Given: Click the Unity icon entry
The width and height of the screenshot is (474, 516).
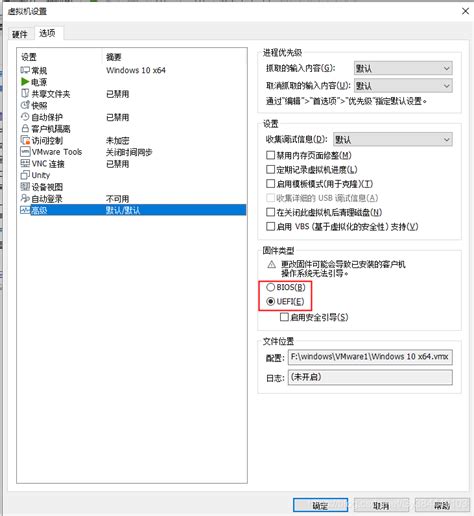Looking at the screenshot, I should click(x=25, y=175).
